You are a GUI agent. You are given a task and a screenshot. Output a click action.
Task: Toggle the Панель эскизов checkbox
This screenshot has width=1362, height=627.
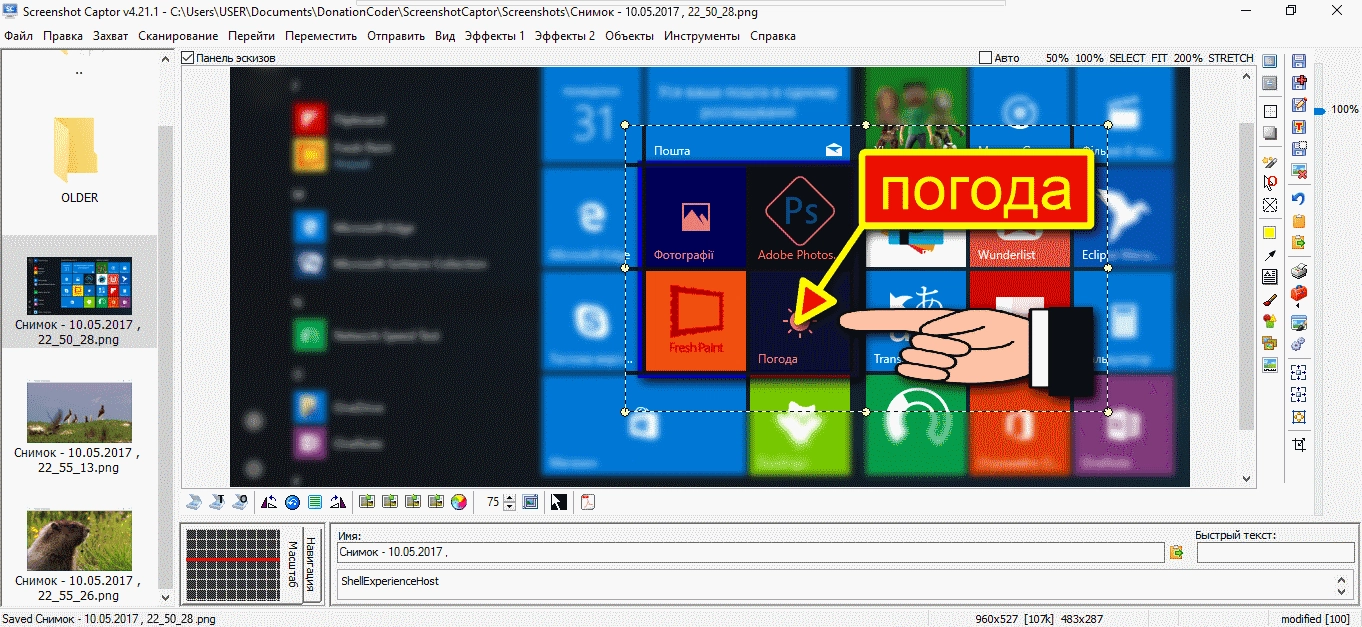[x=188, y=58]
